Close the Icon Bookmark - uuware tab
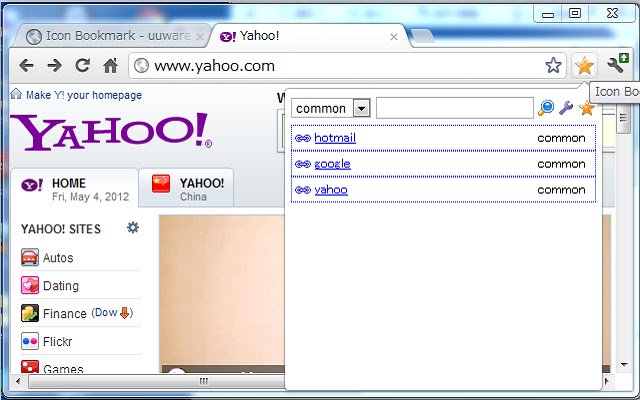The width and height of the screenshot is (640, 400). click(x=200, y=37)
